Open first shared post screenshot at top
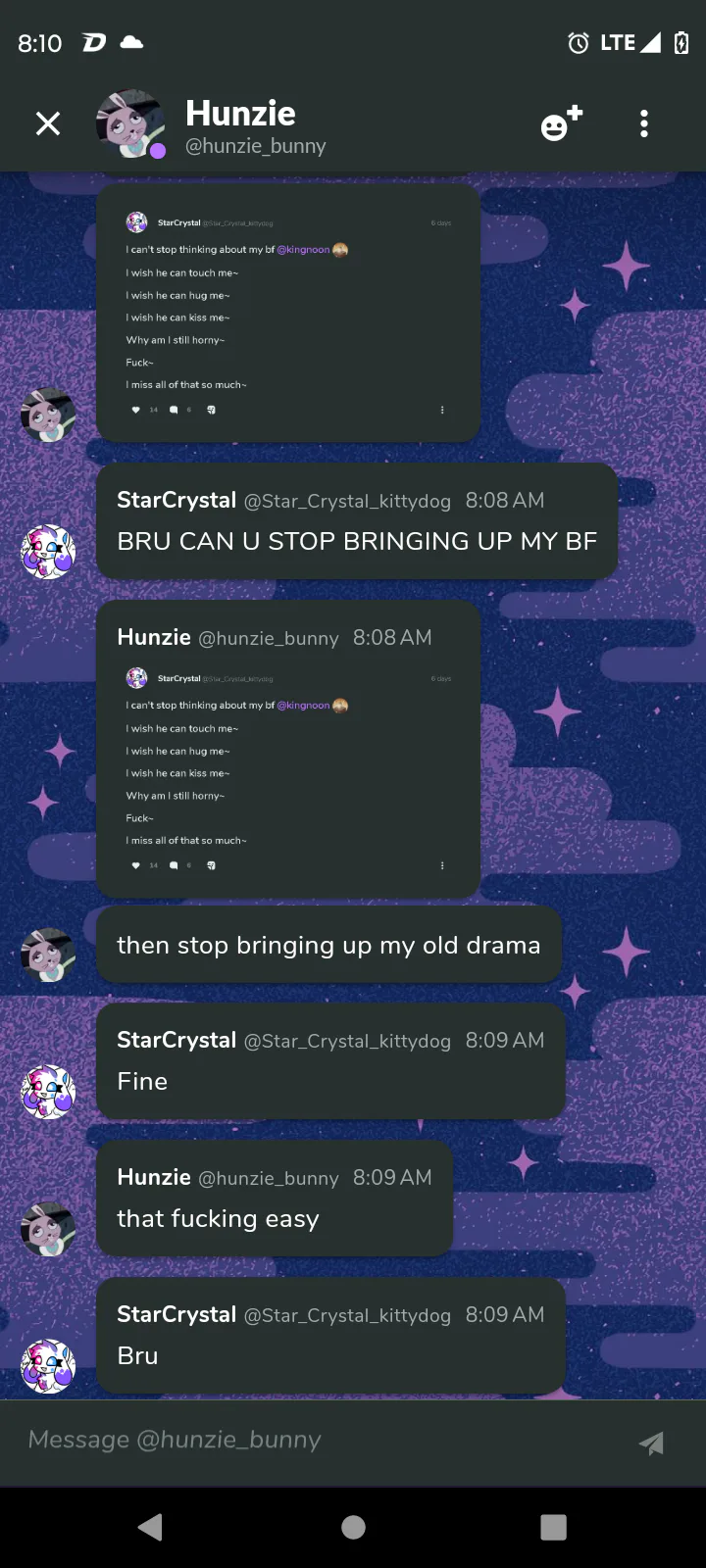Screen dimensions: 706x1568 pos(288,313)
